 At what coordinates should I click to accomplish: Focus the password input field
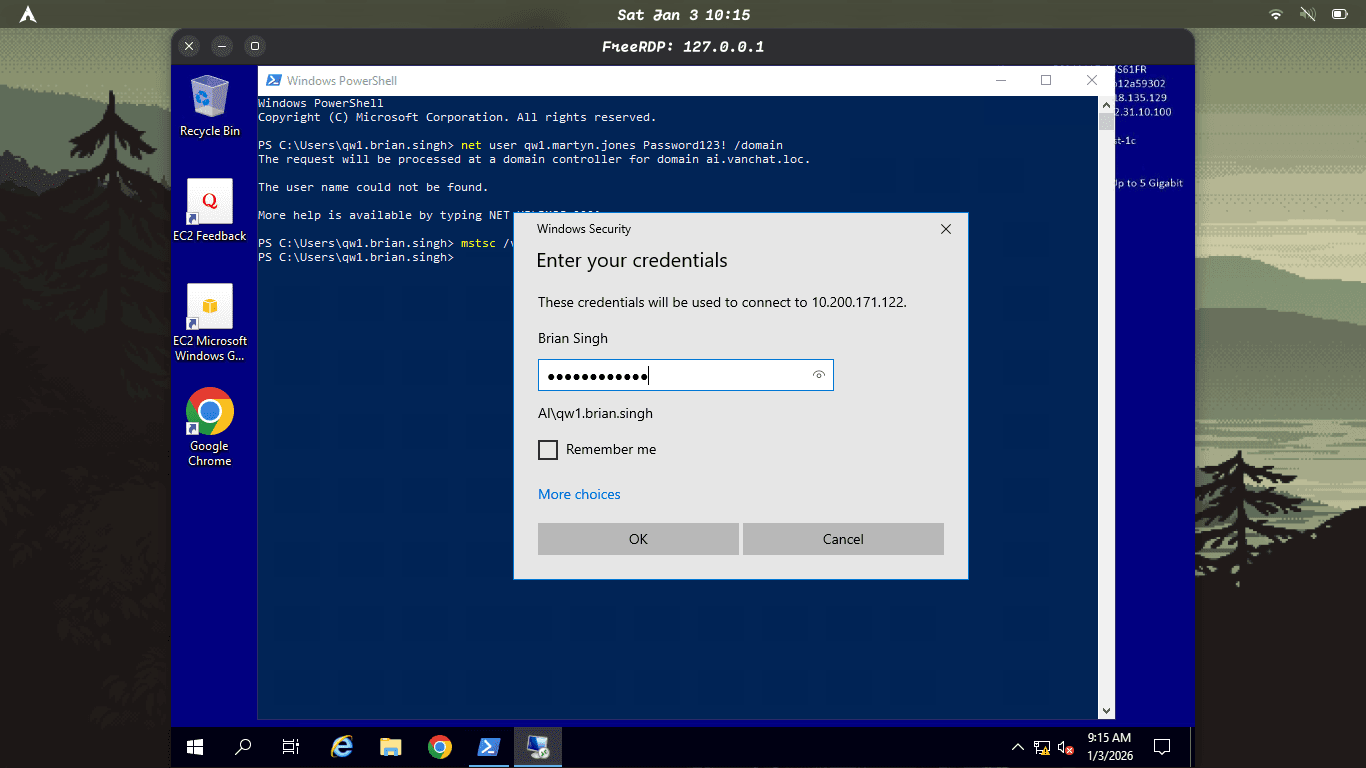(x=685, y=375)
